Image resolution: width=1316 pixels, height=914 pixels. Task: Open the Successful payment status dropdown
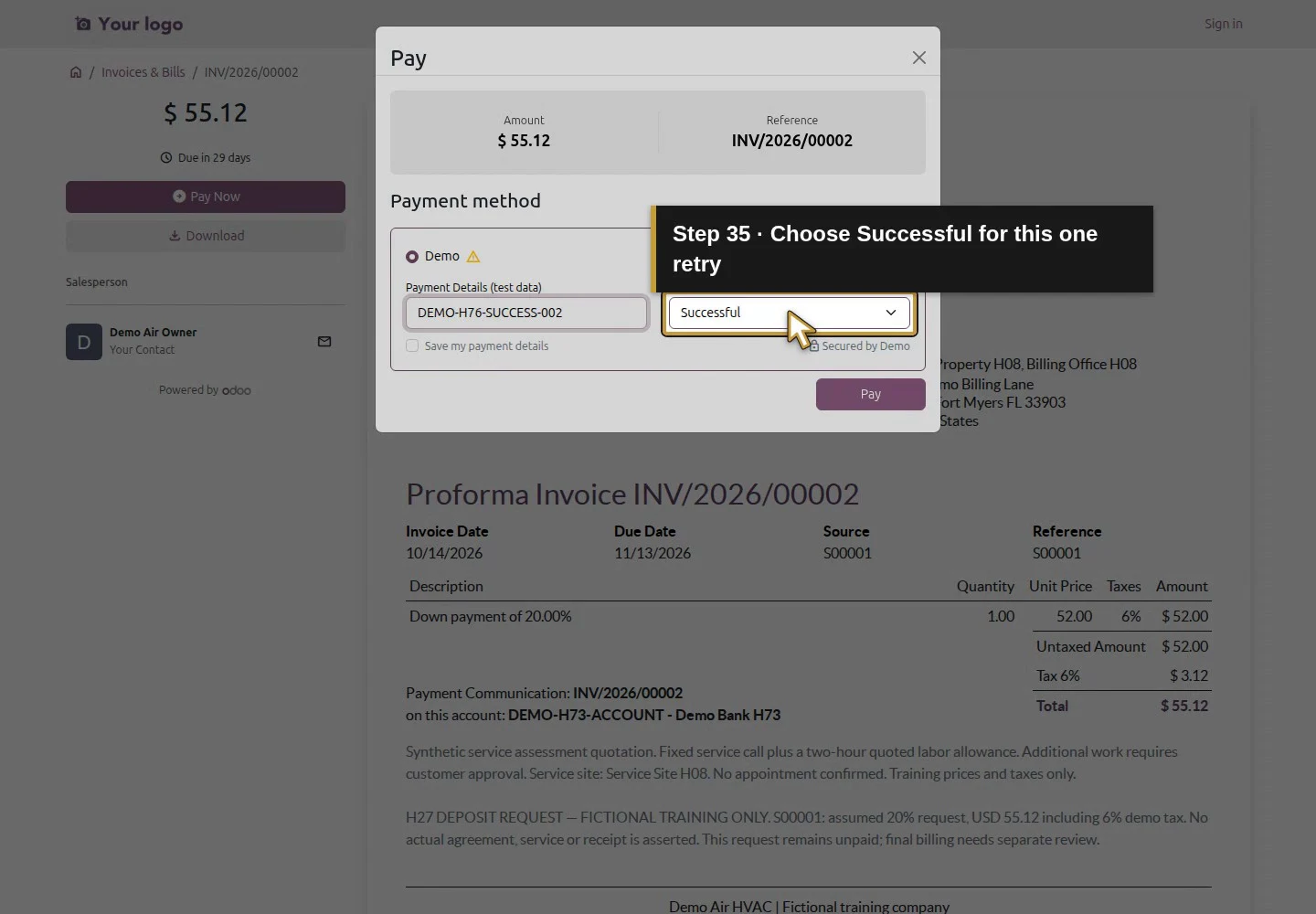tap(790, 313)
